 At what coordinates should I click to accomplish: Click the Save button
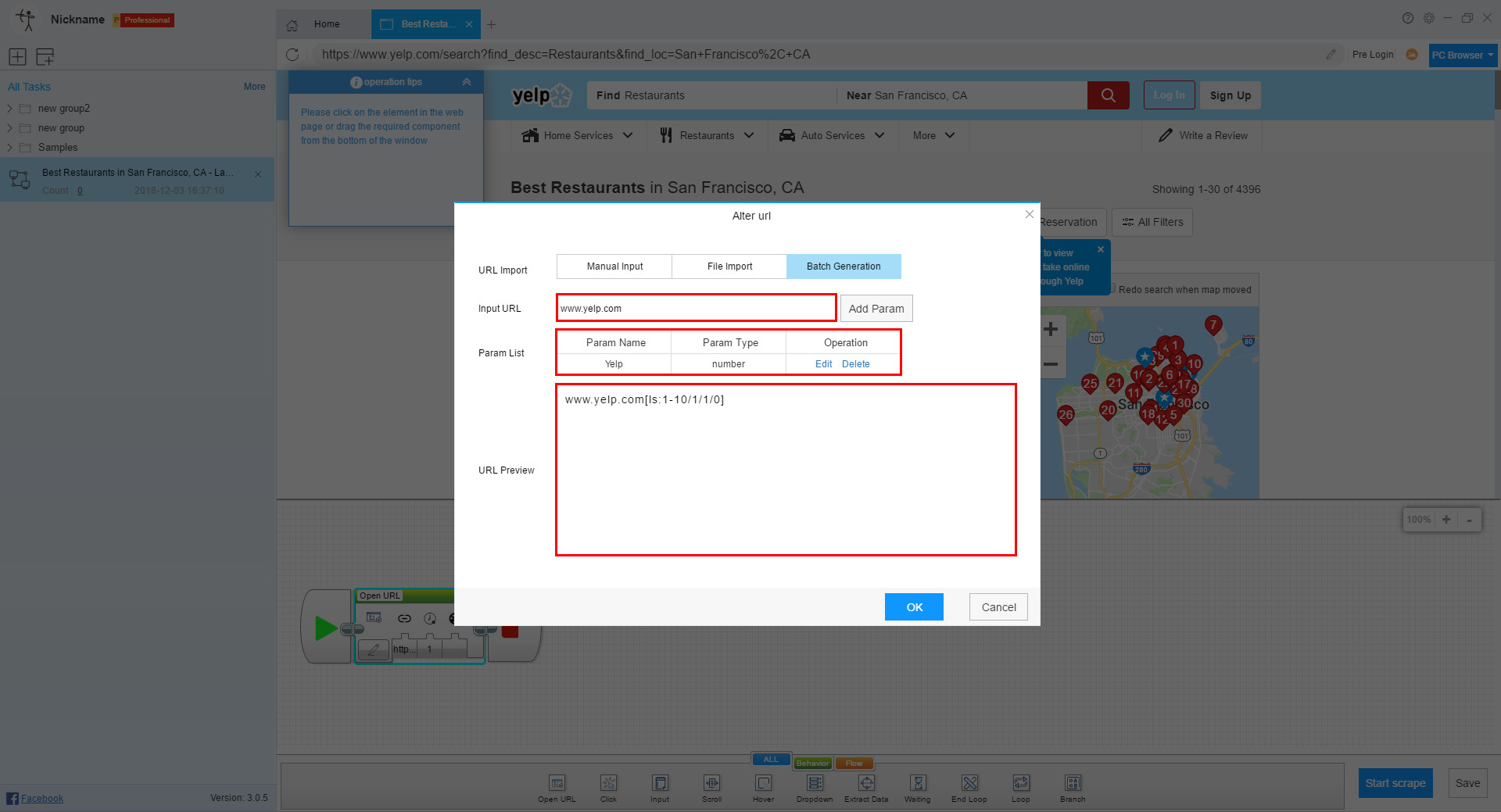tap(1467, 783)
